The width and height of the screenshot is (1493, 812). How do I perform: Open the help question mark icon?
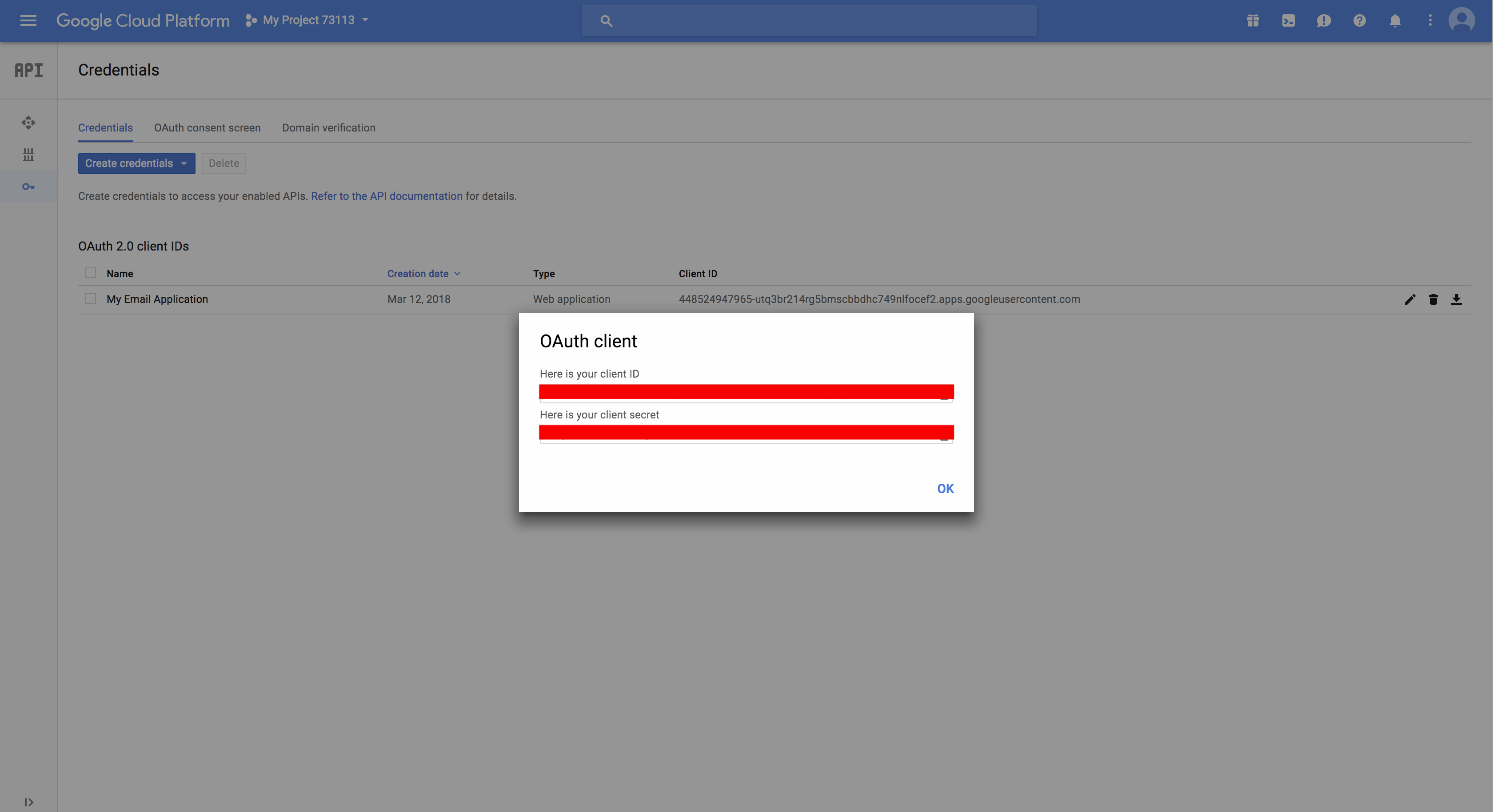[x=1359, y=20]
